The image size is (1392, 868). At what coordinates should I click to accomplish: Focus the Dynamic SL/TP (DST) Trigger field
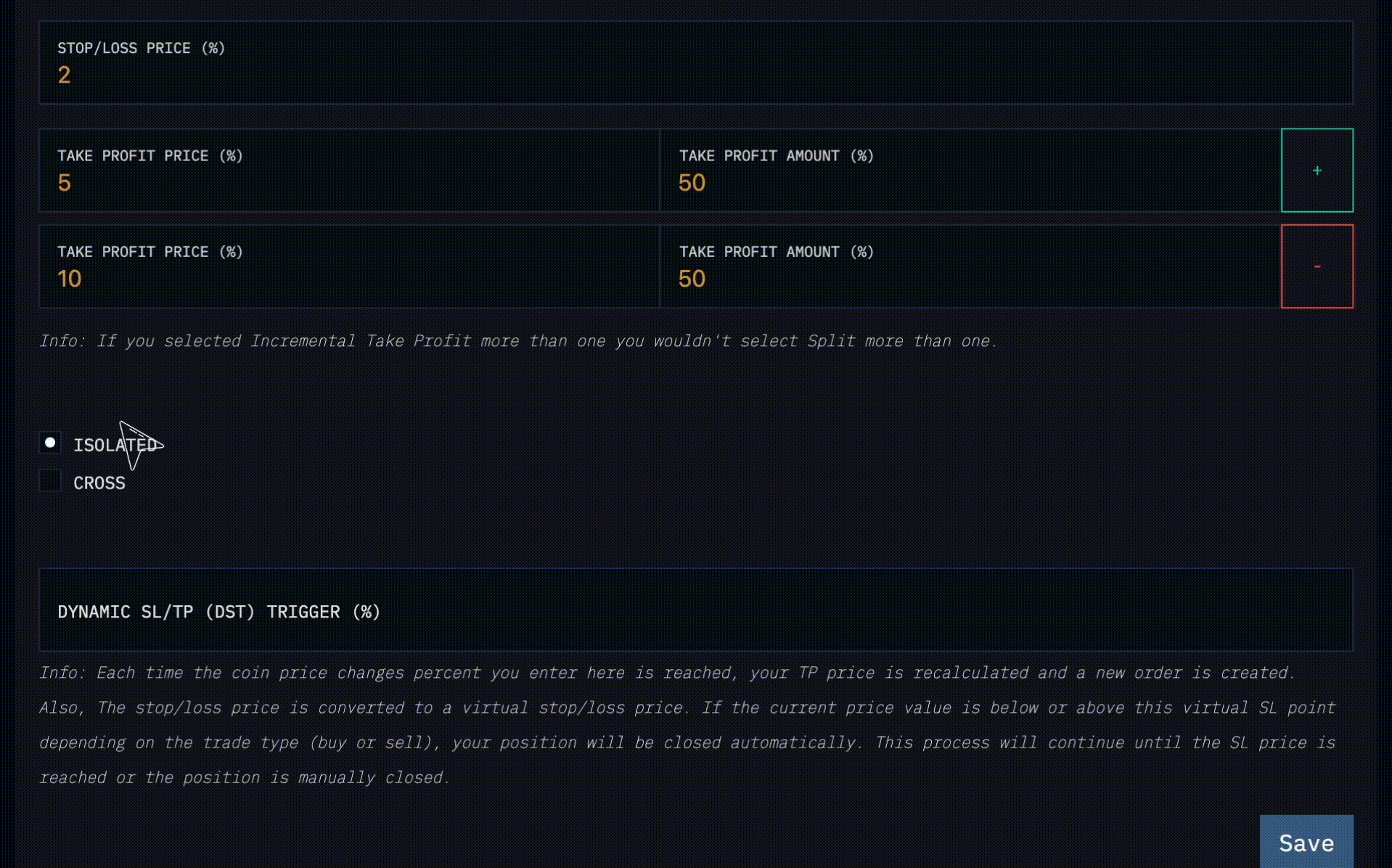pos(696,610)
